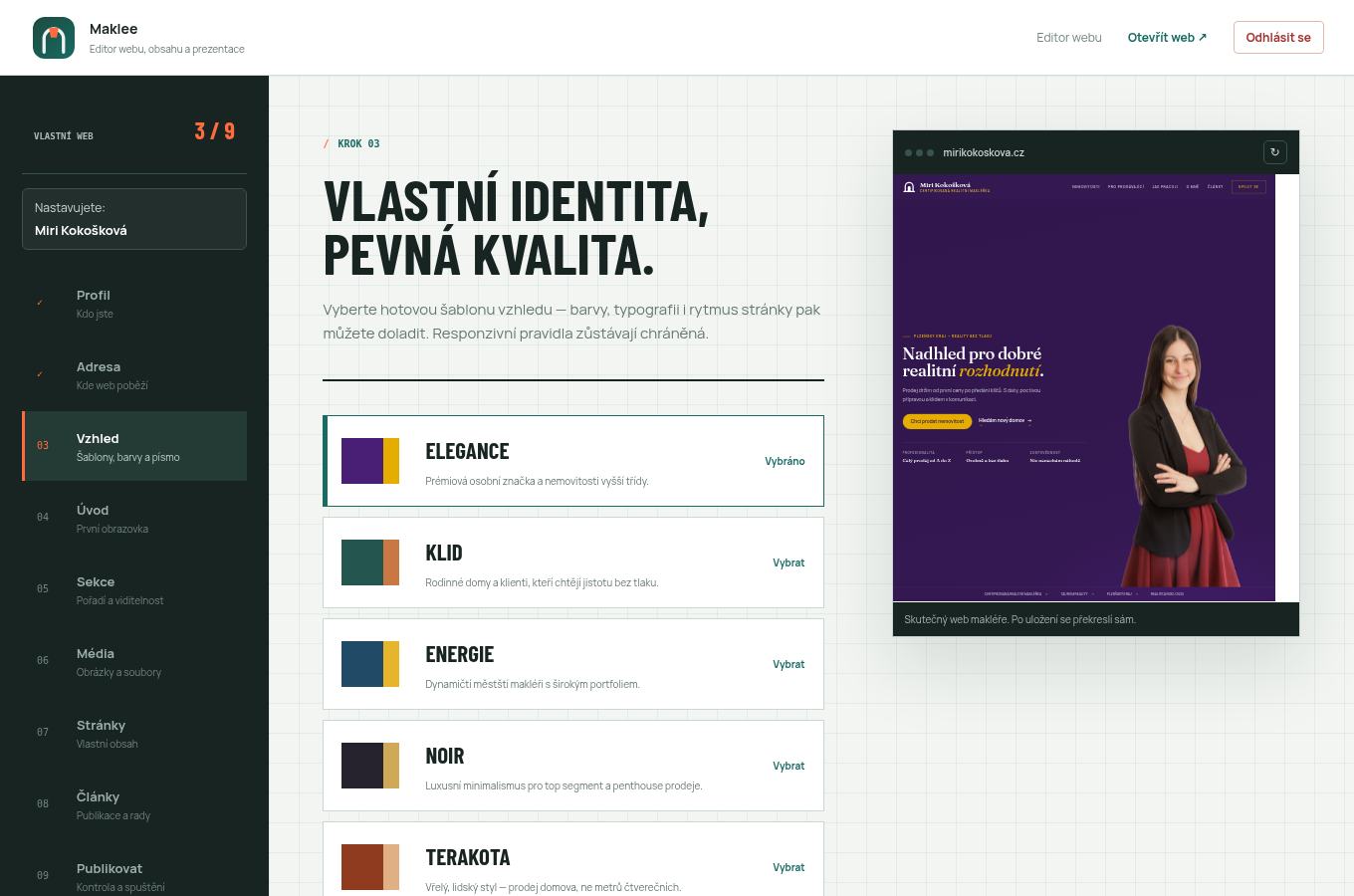Viewport: 1354px width, 896px height.
Task: Open Editor webu in the header
Action: tap(1068, 37)
